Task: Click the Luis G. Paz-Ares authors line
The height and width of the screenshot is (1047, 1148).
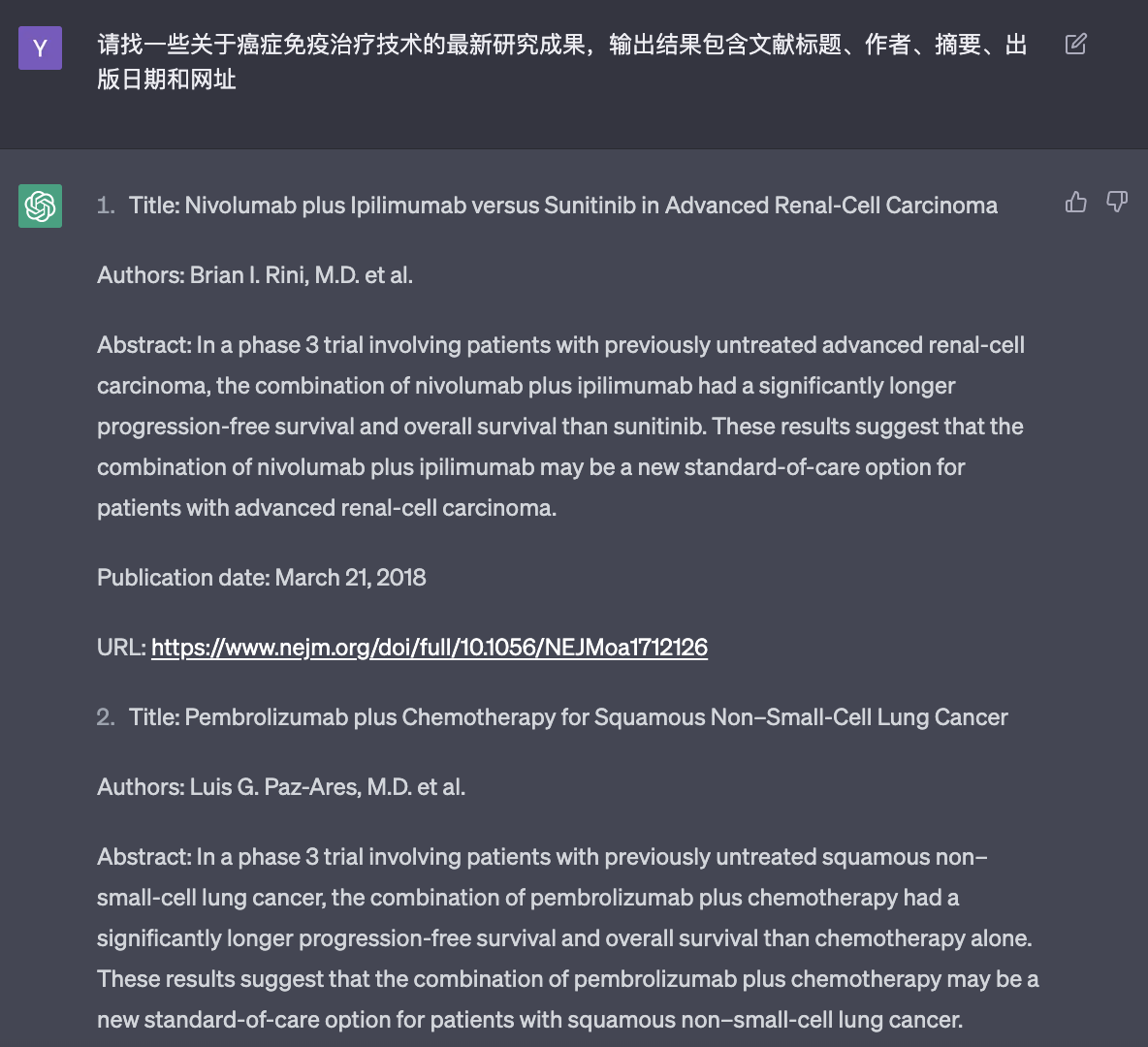Action: point(281,787)
